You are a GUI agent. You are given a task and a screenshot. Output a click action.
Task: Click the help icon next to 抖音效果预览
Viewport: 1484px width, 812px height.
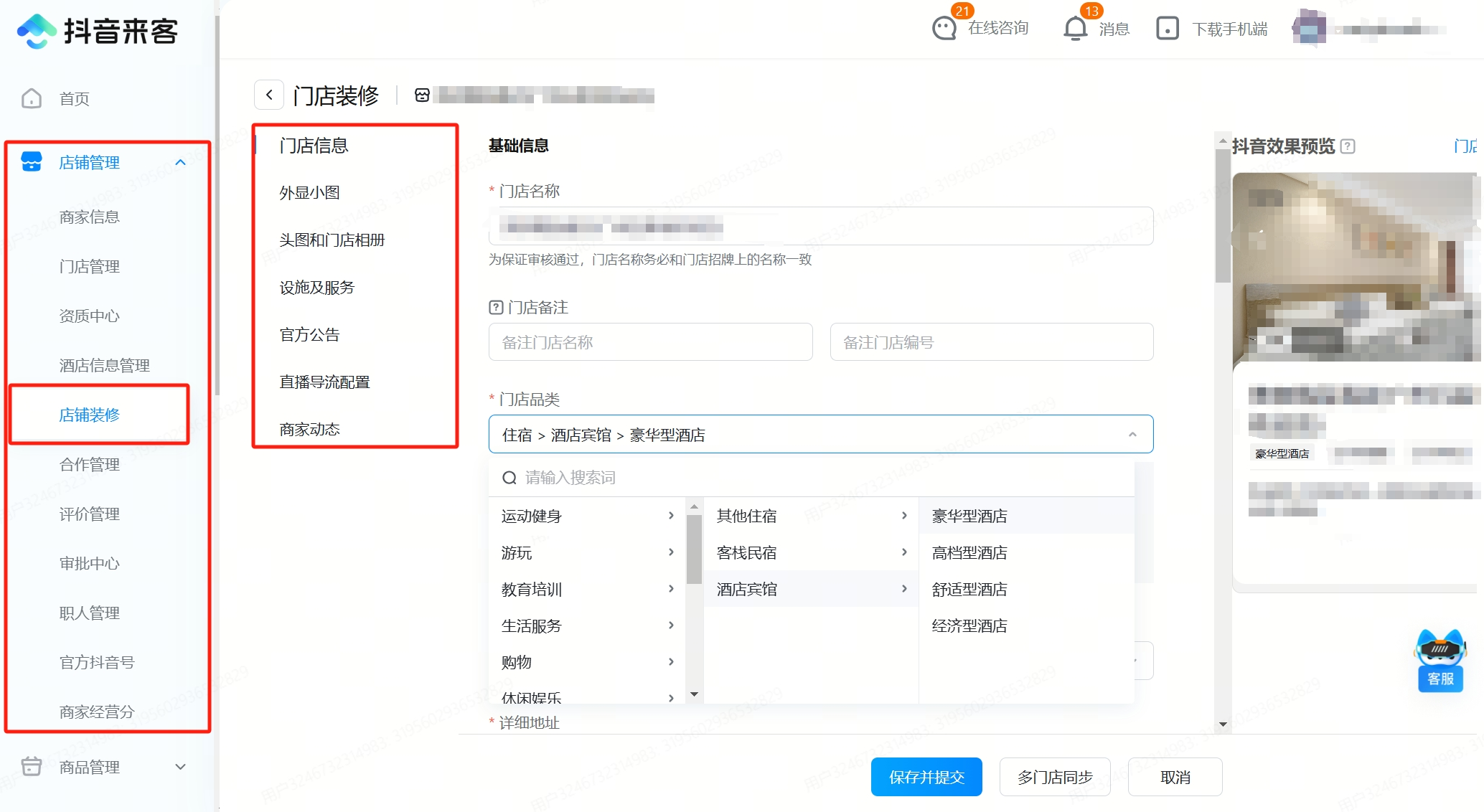tap(1348, 146)
